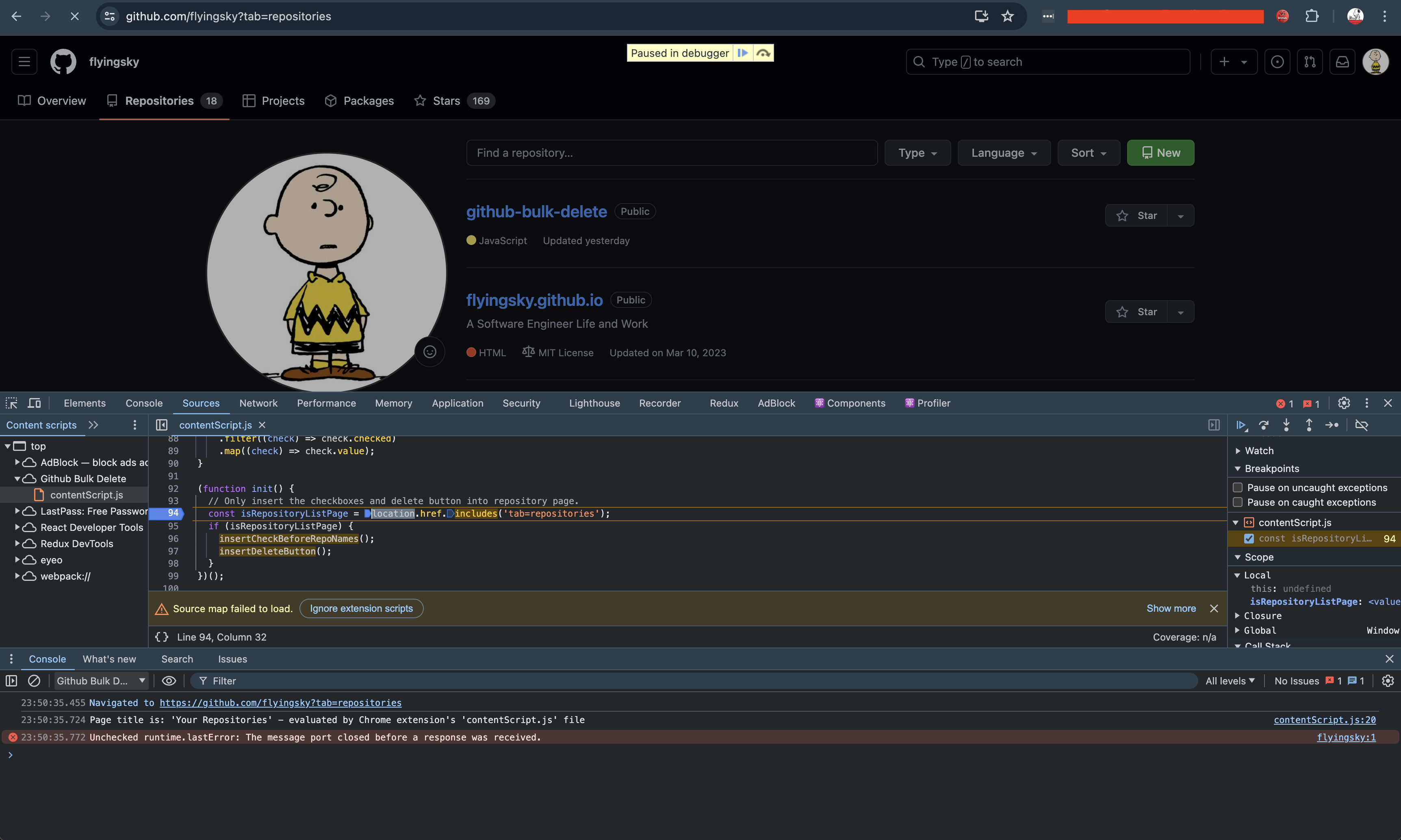
Task: Open Type filter dropdown
Action: coord(917,153)
